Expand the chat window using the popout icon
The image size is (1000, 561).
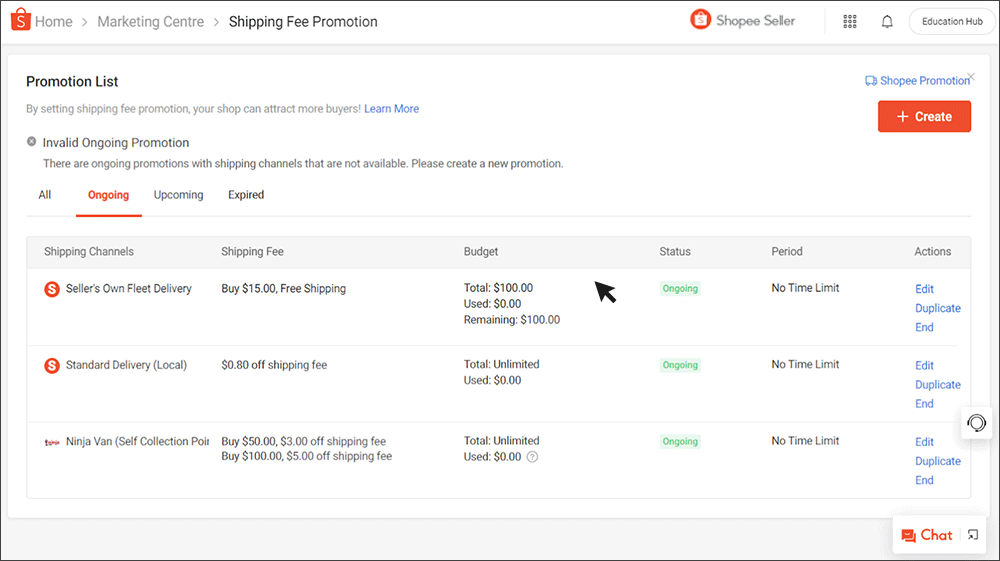[973, 535]
